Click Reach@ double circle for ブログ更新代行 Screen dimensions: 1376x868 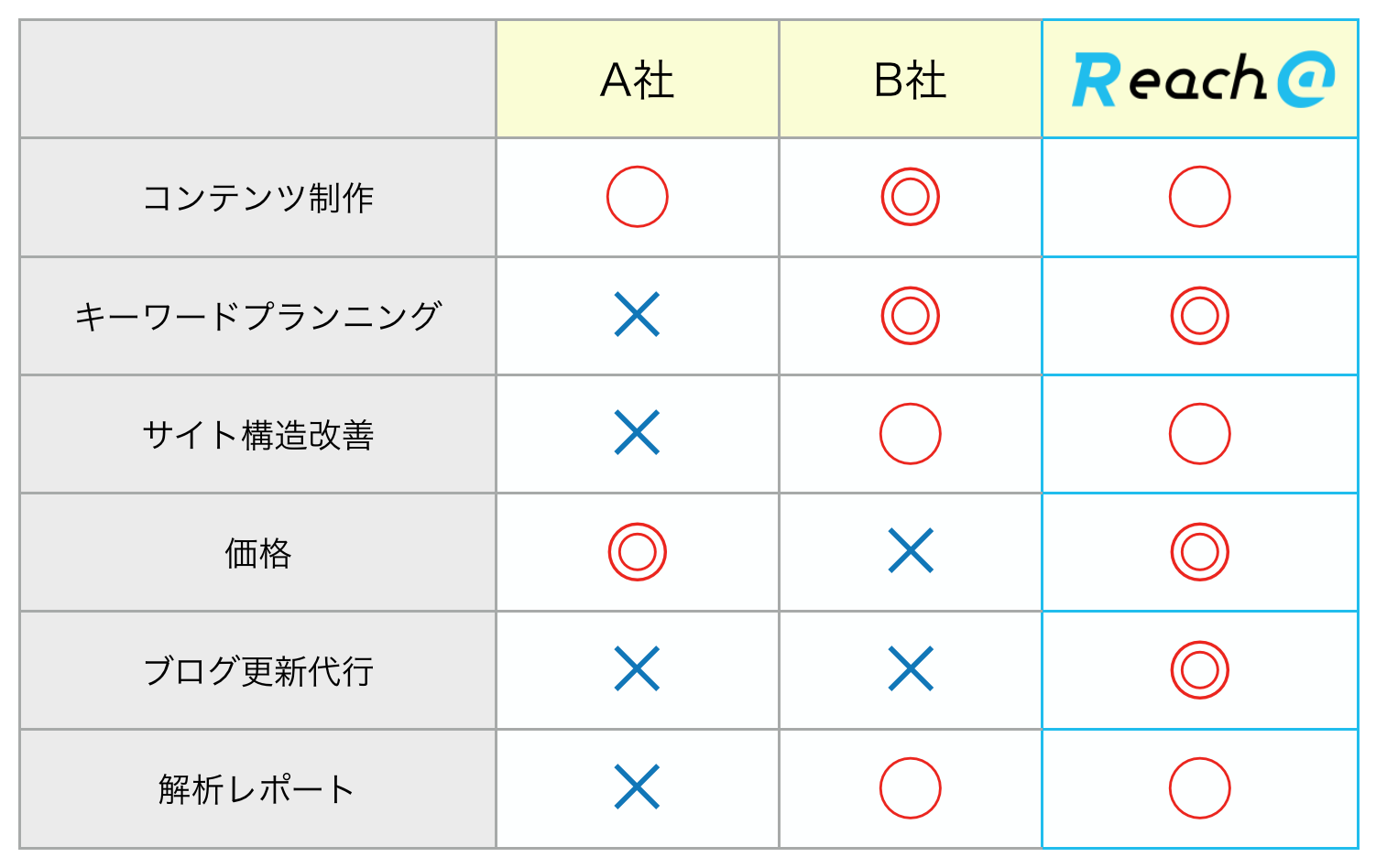[x=1200, y=670]
